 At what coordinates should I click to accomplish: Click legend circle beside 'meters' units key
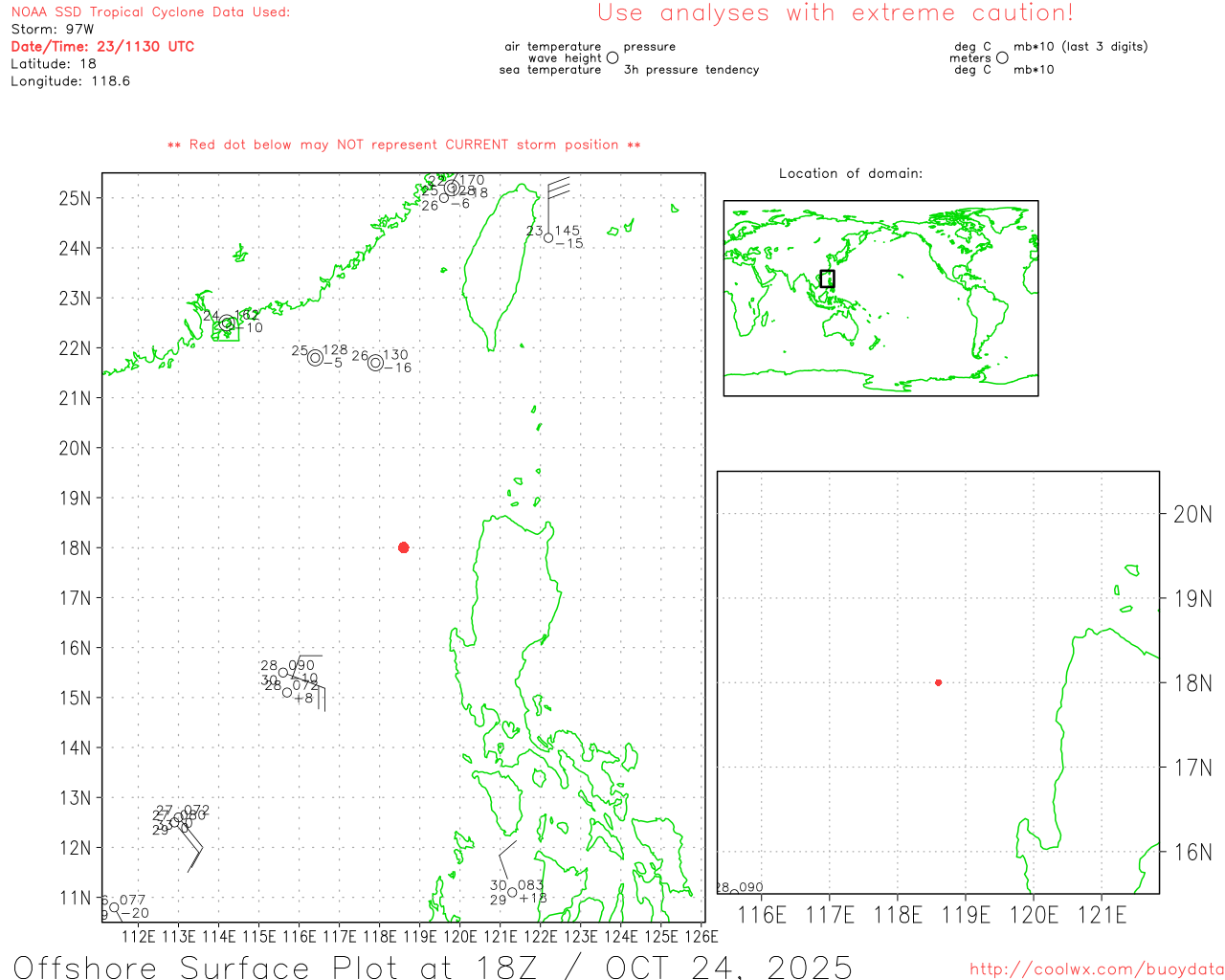[1002, 58]
